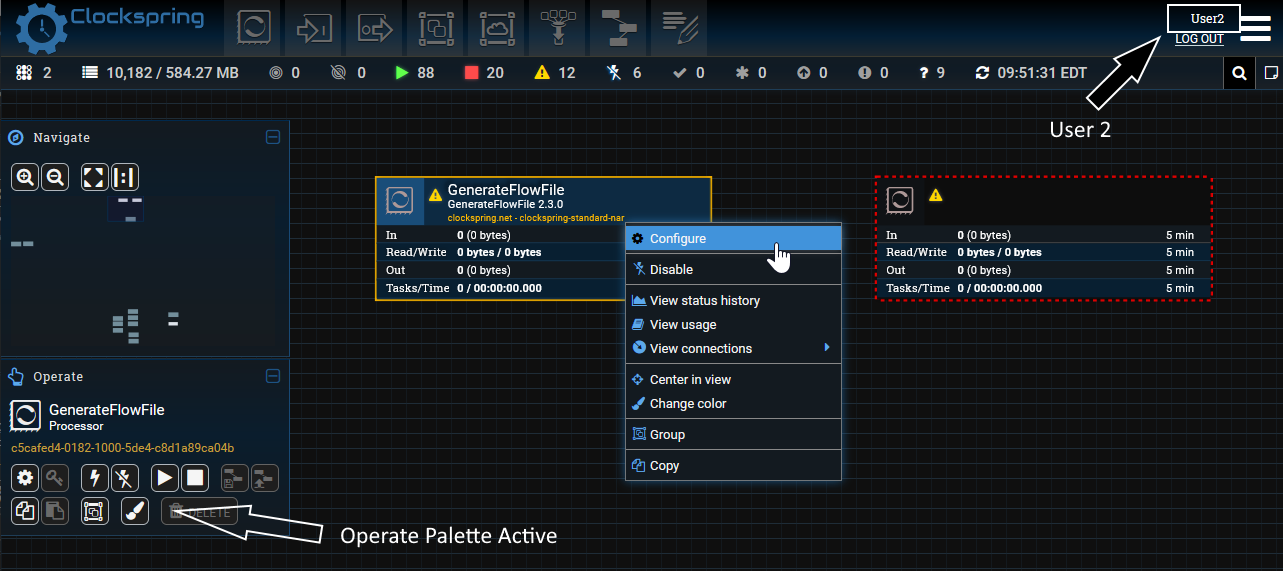Choose Copy in the context menu
1283x571 pixels.
click(733, 465)
